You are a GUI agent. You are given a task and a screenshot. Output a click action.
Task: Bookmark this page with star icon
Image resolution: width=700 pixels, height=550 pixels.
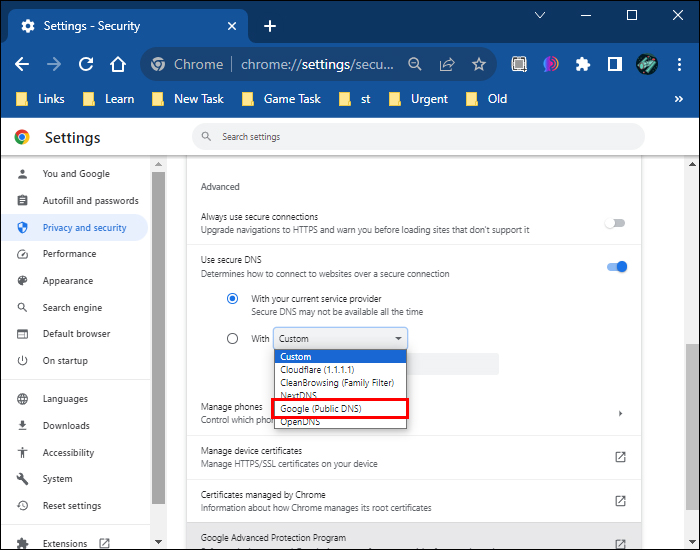[479, 64]
